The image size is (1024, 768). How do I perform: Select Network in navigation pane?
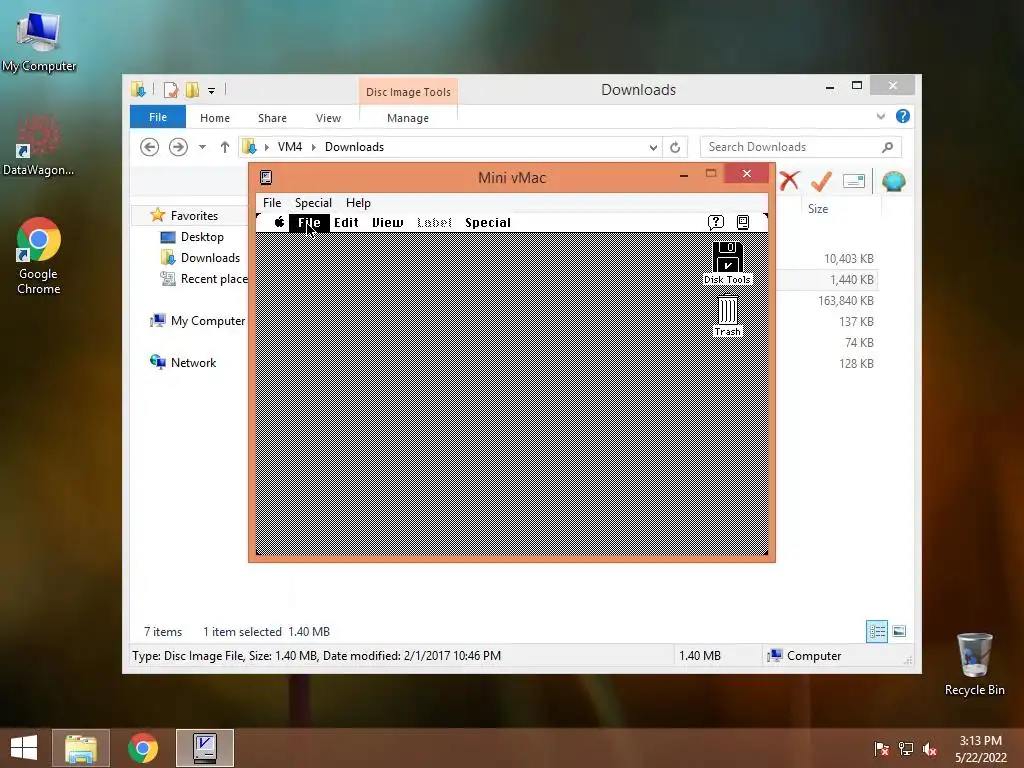(183, 362)
